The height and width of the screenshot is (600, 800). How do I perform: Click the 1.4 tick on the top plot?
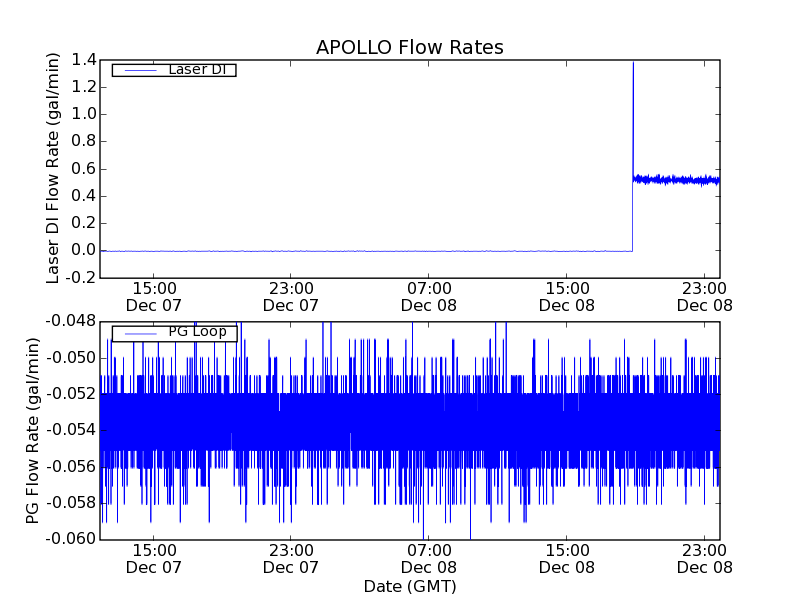(x=84, y=60)
